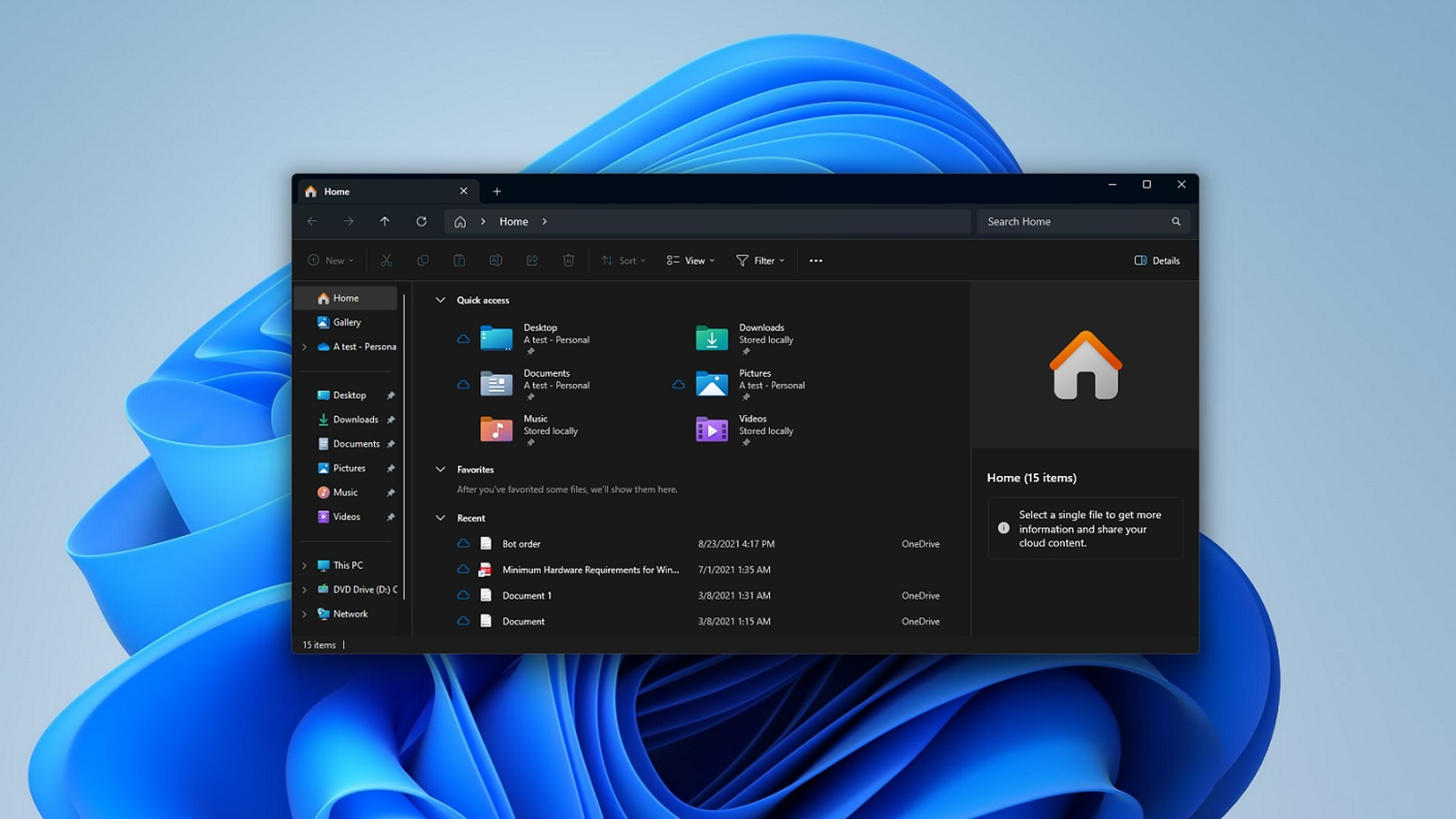The width and height of the screenshot is (1456, 819).
Task: Expand the DVD Drive tree node
Action: (x=305, y=590)
